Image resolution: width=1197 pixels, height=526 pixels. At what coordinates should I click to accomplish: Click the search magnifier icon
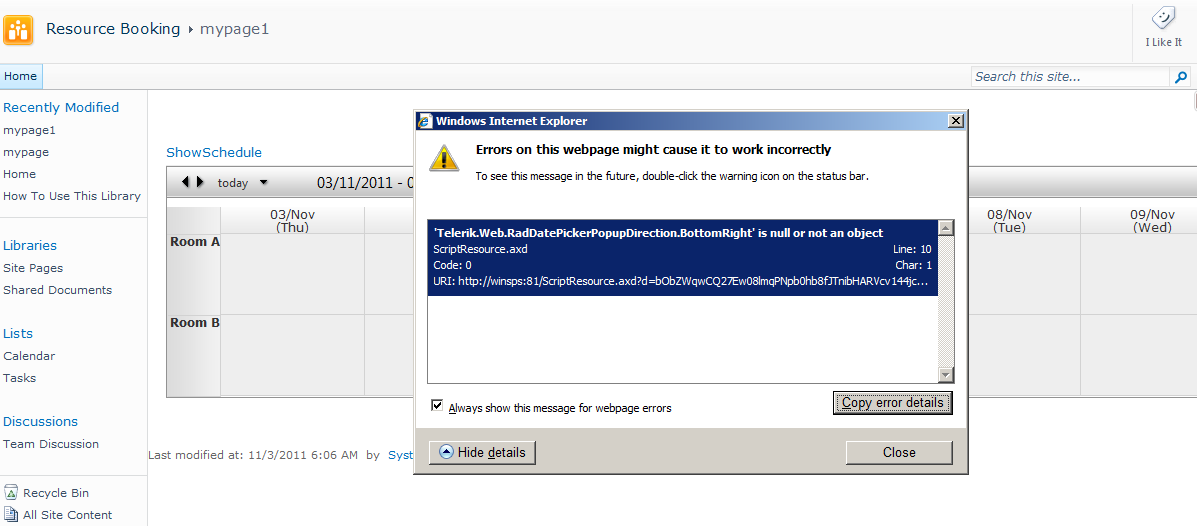(x=1181, y=77)
